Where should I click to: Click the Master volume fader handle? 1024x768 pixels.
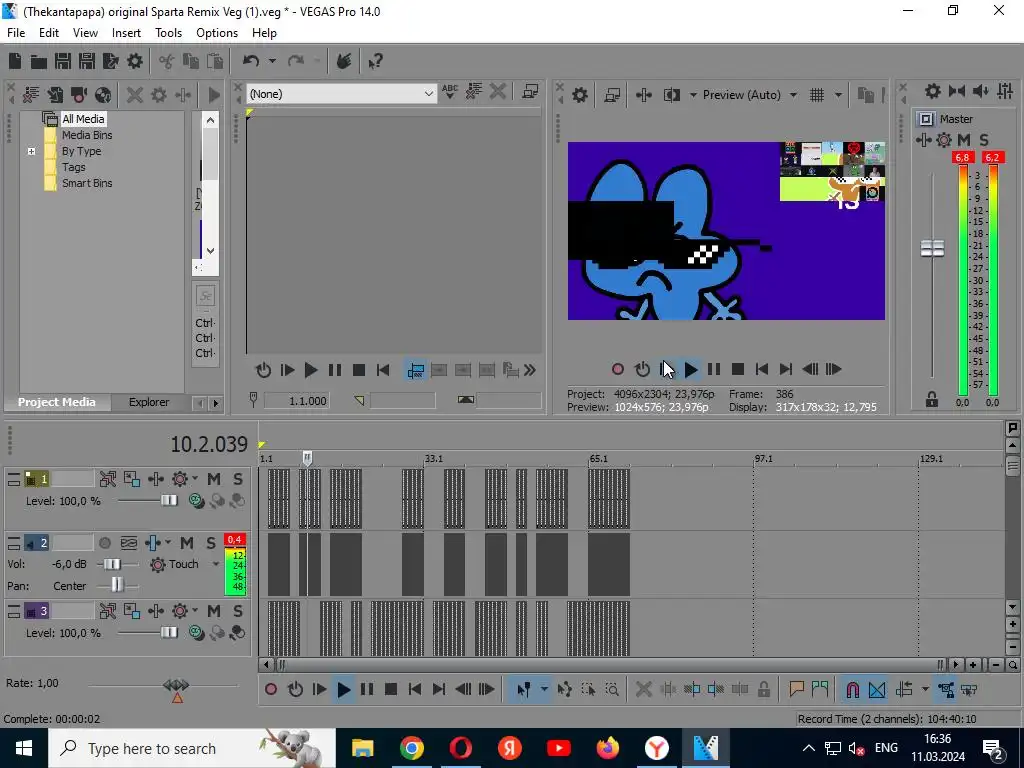pos(932,248)
